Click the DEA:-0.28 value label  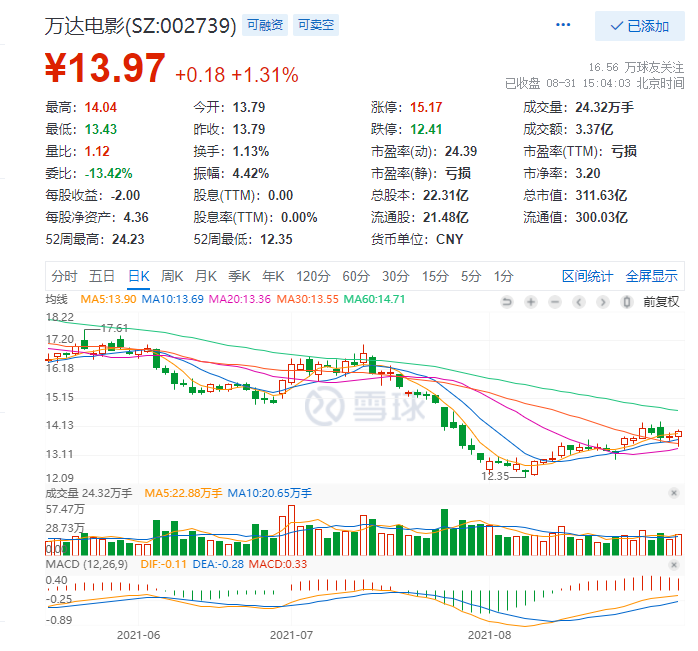click(x=218, y=564)
